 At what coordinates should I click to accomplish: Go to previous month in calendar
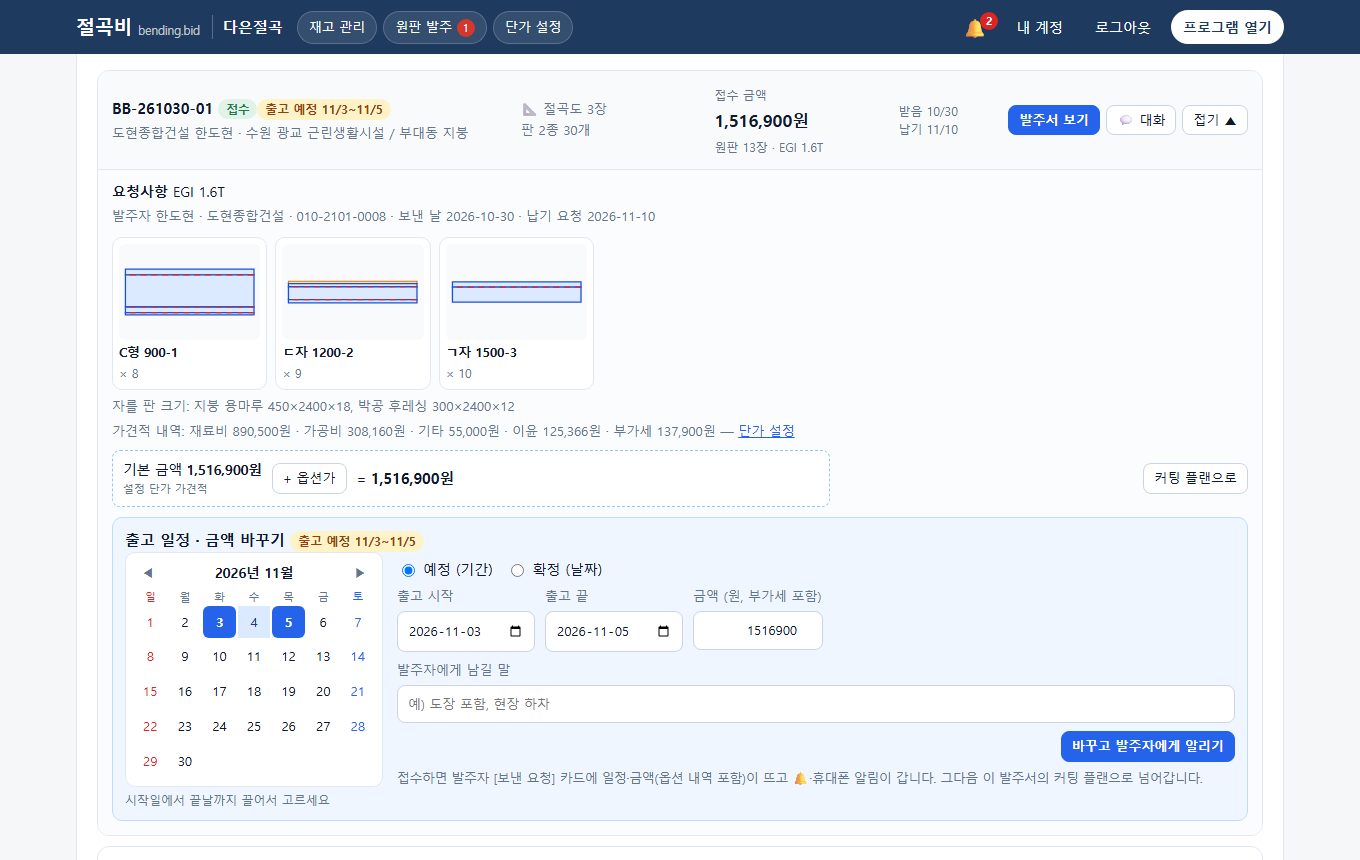pos(148,573)
